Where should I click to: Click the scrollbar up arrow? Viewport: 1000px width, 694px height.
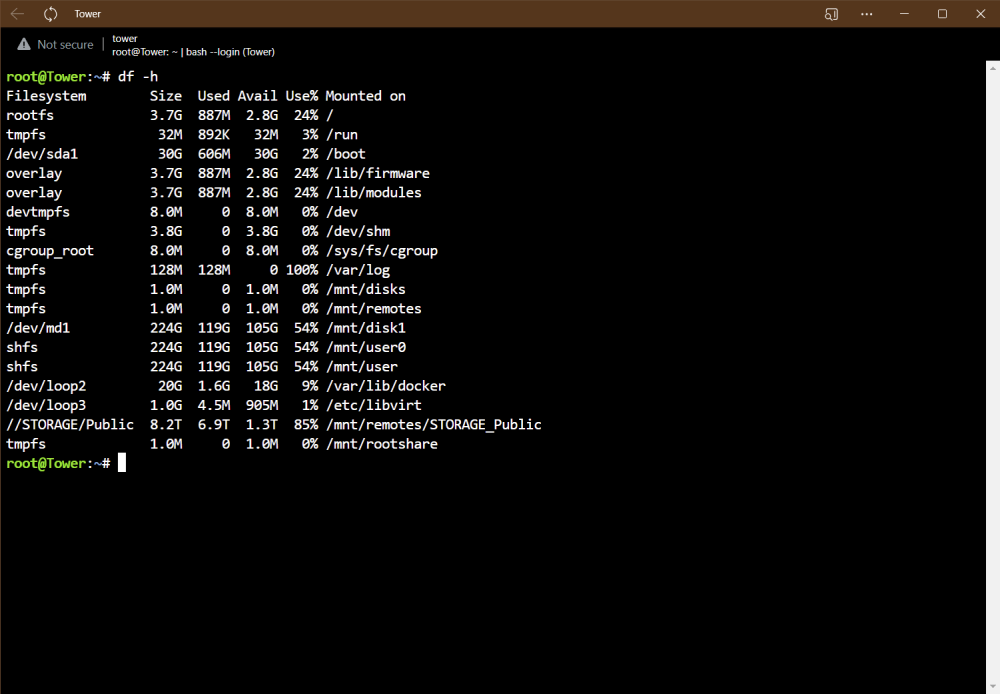pos(993,66)
